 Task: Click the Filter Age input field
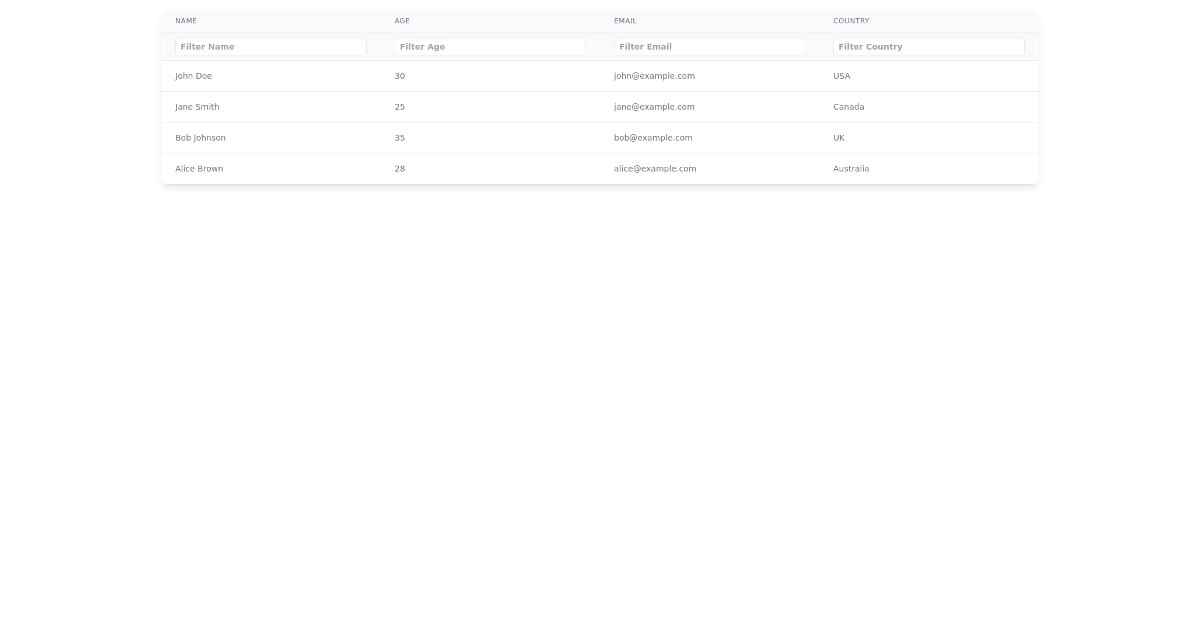pos(490,46)
